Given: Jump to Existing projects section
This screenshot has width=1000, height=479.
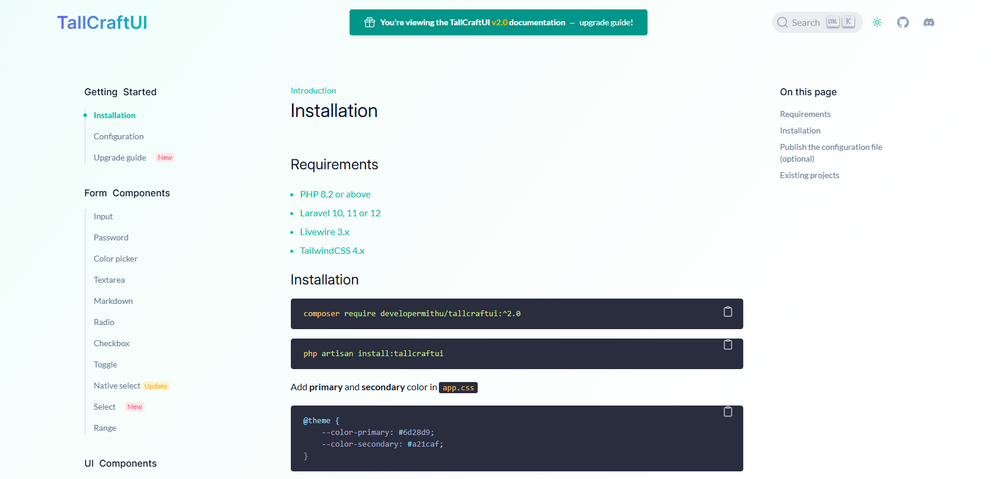Looking at the screenshot, I should (x=809, y=175).
